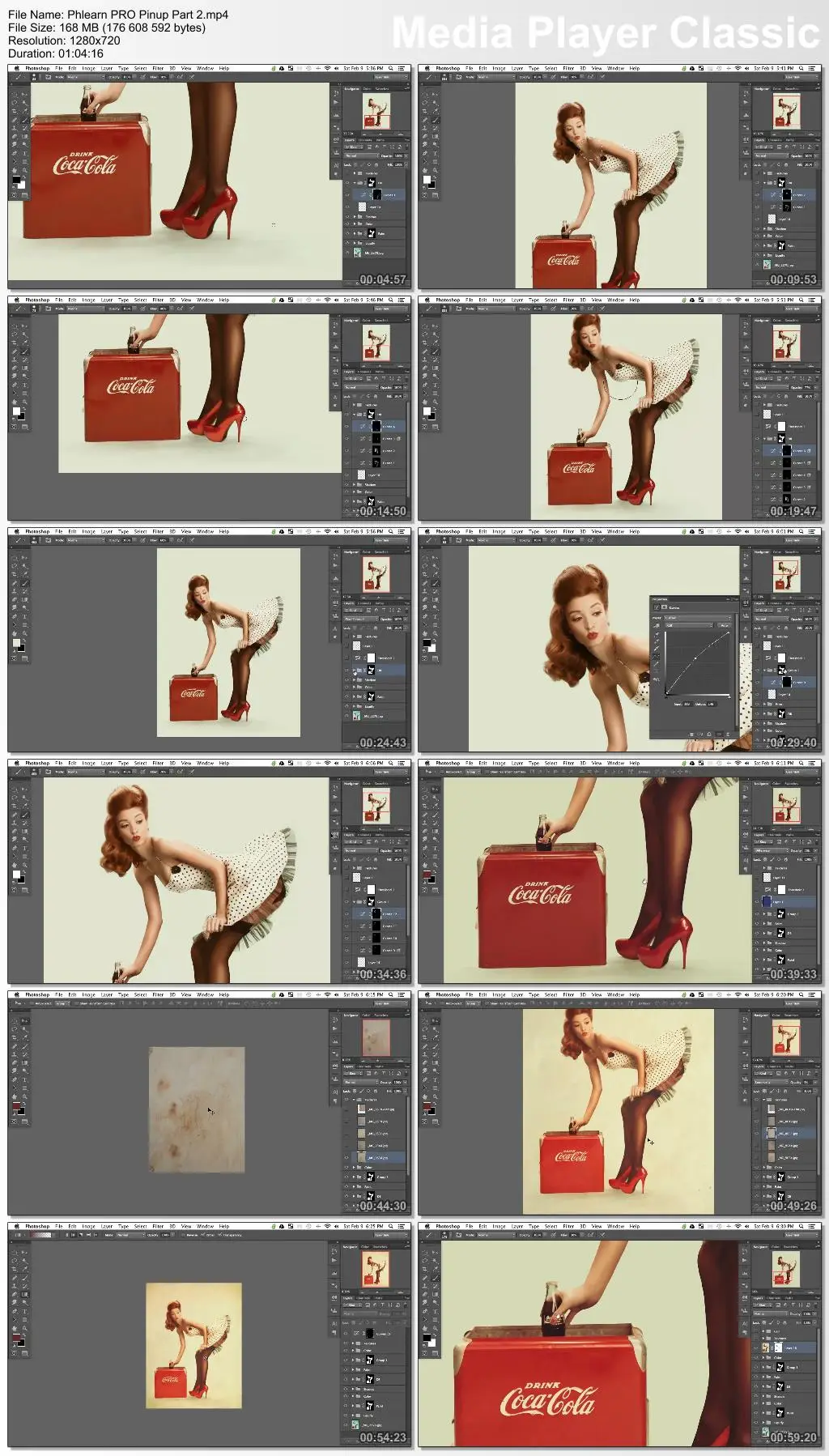Check Show Transform Controls in the 00:44:30 frame
This screenshot has height=1456, width=829.
pos(76,1003)
